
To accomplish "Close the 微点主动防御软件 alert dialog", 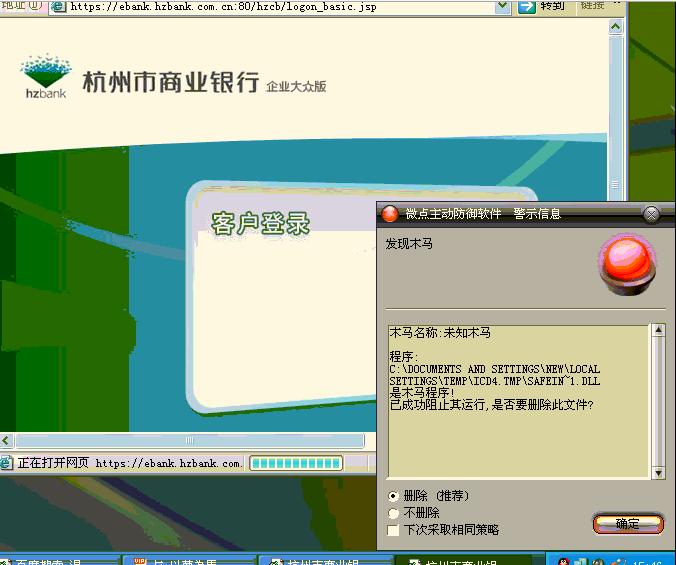I will click(651, 213).
